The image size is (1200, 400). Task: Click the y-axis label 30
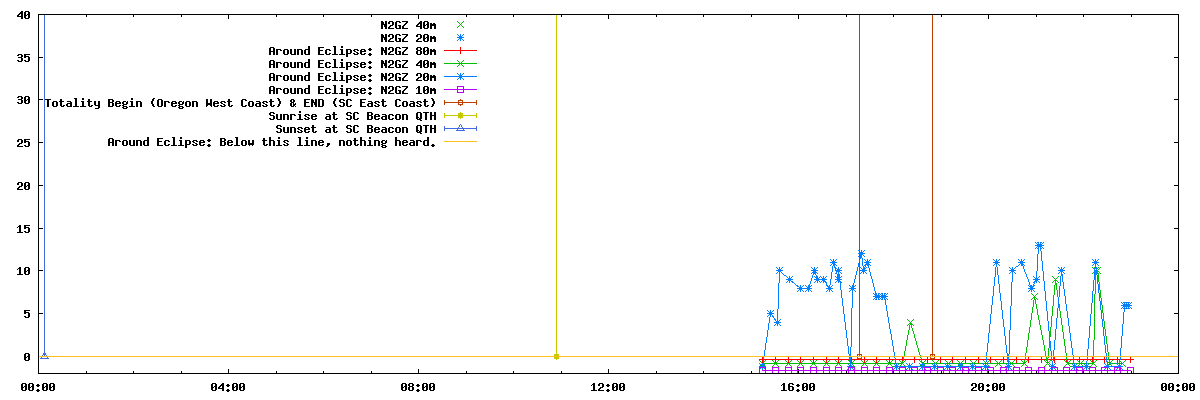[24, 100]
